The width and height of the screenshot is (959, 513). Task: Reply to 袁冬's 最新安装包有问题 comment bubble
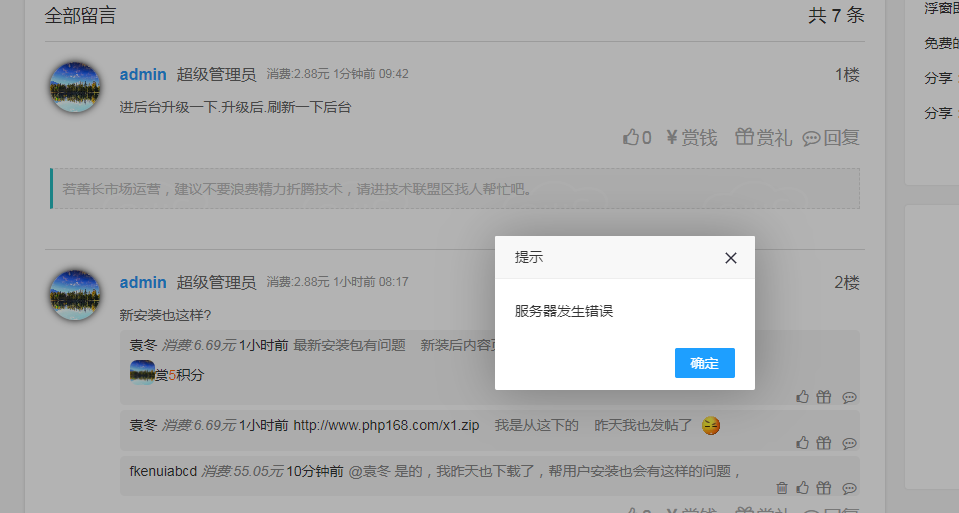(x=849, y=397)
